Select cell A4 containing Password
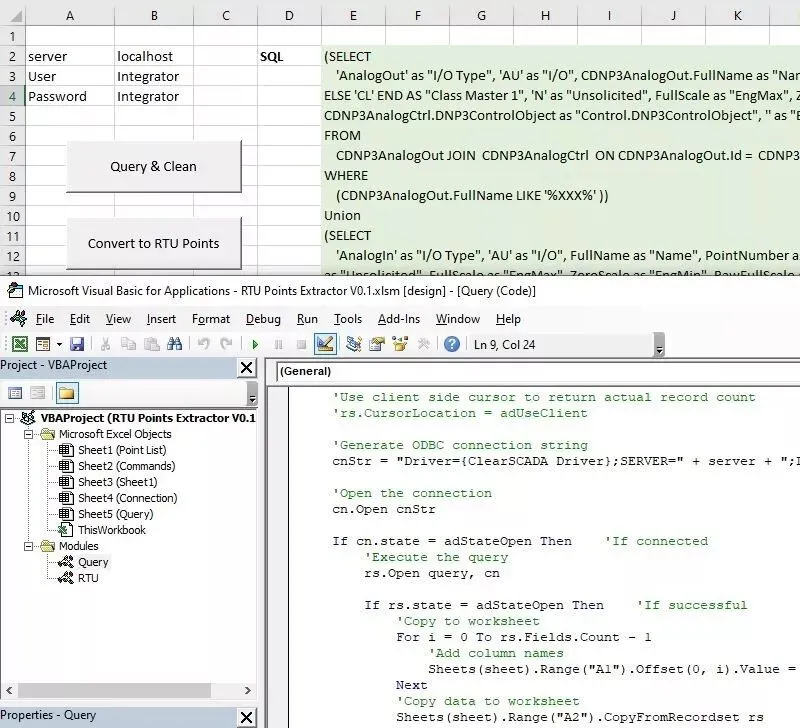 [70, 96]
